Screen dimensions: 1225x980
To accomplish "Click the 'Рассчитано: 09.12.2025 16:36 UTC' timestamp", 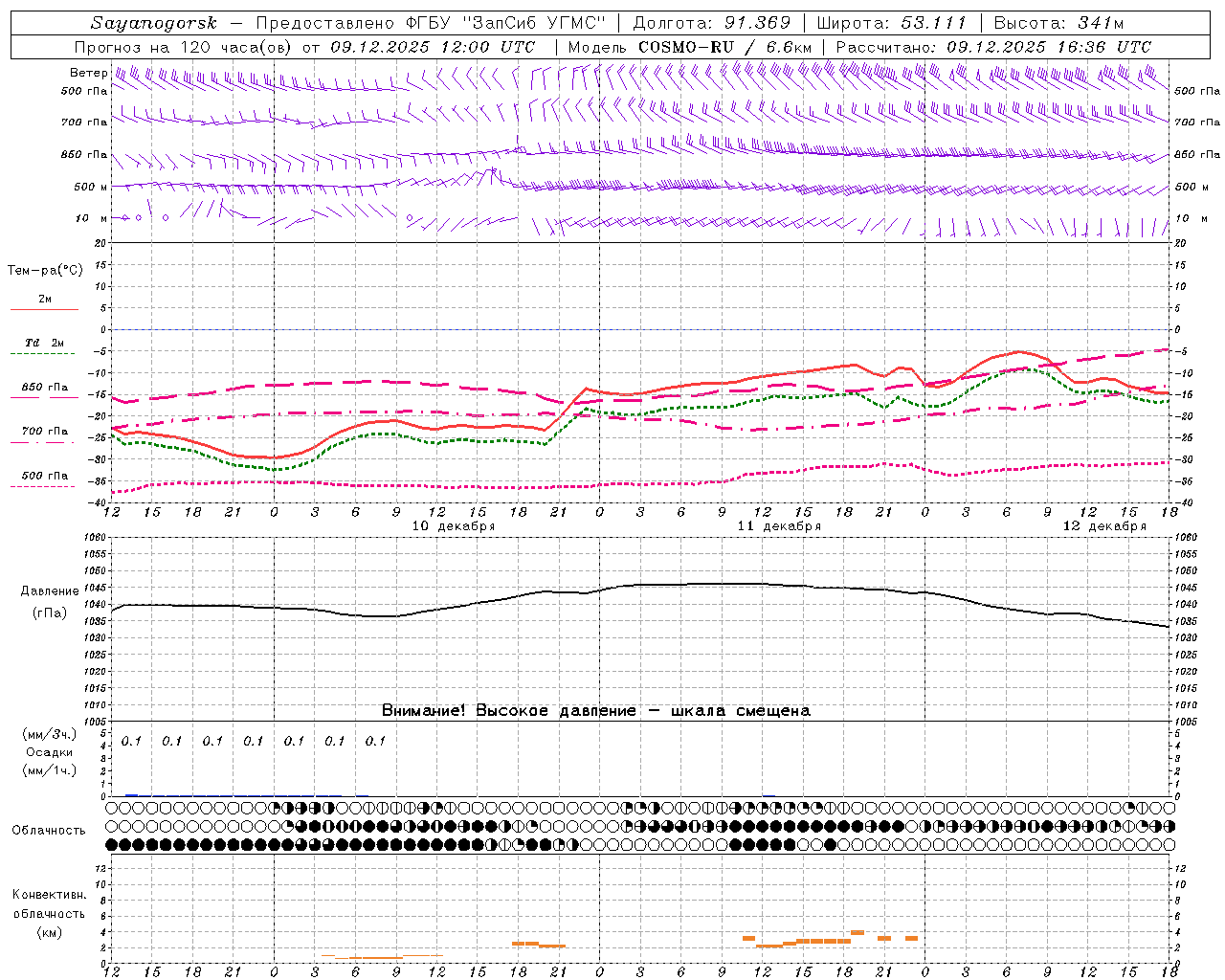I will click(993, 47).
